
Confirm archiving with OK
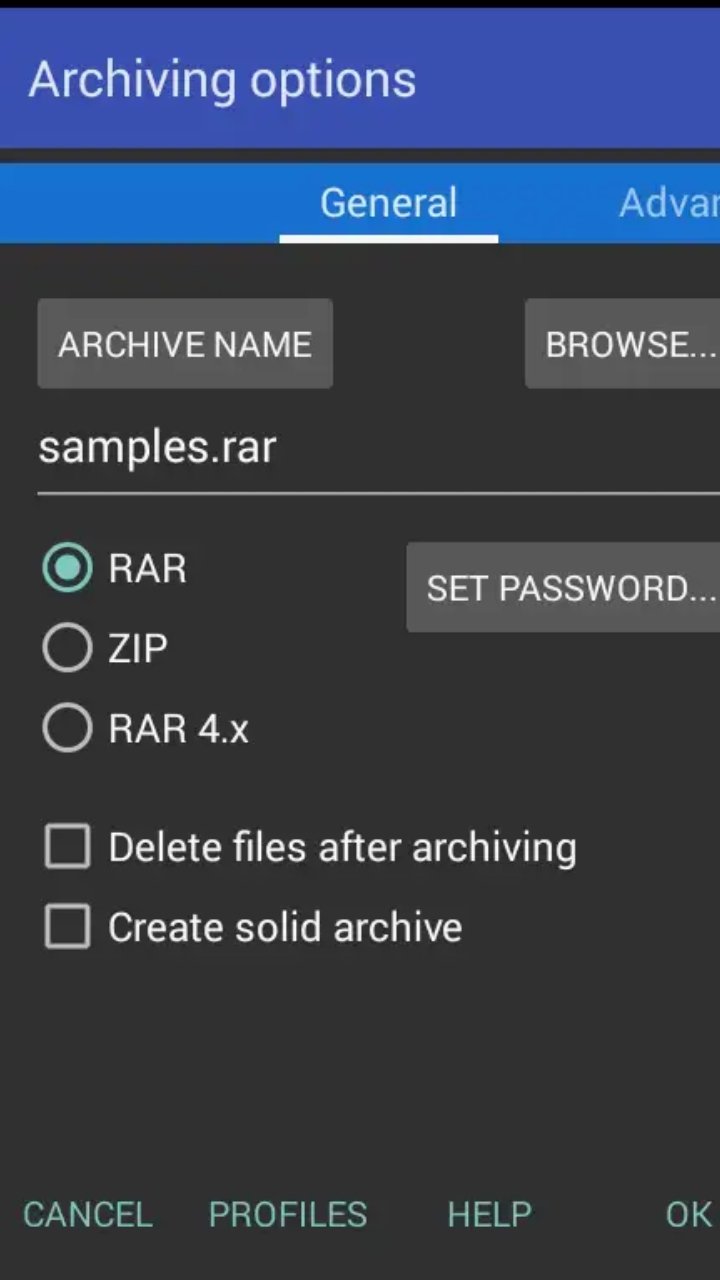(x=689, y=1214)
